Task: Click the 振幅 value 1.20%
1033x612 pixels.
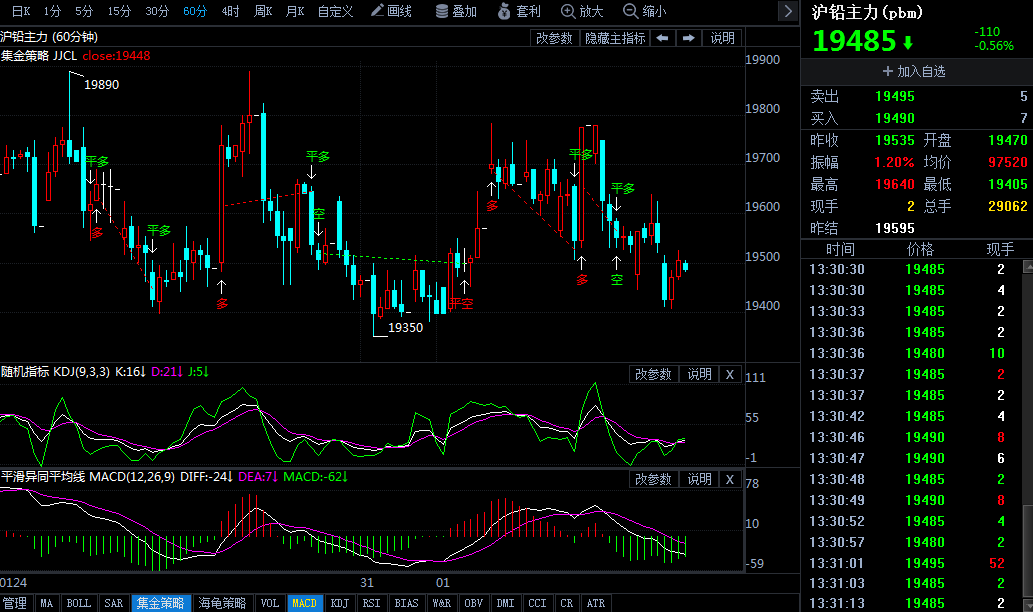Action: (x=894, y=162)
